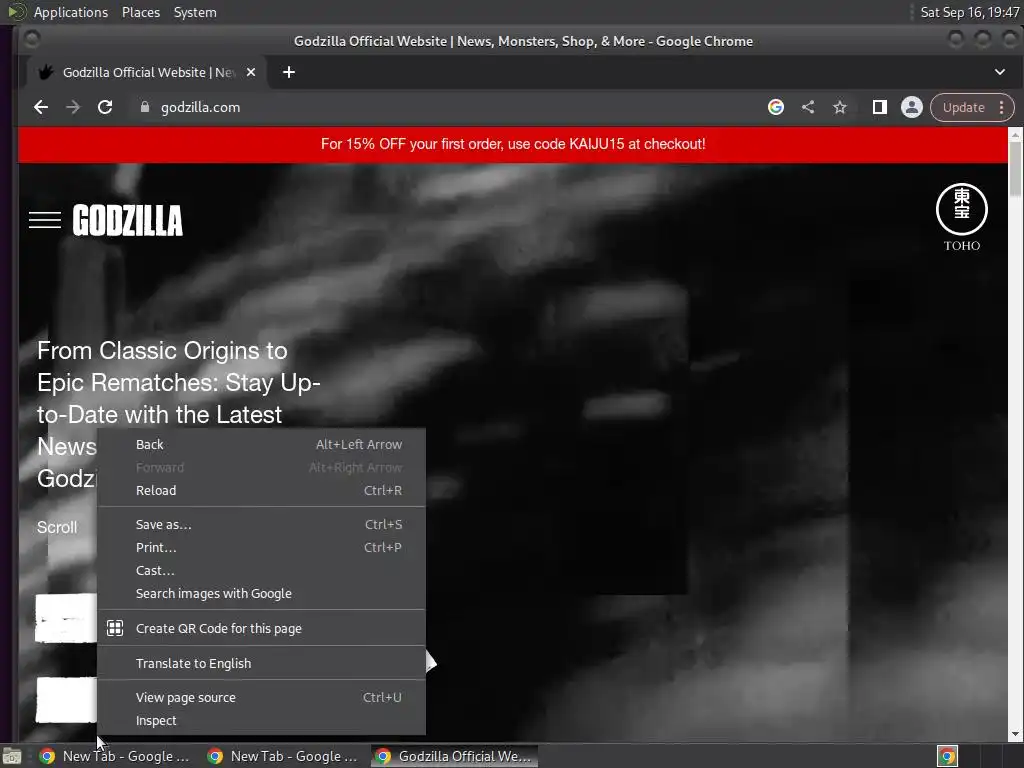Open new tab with plus button
1024x768 pixels.
coord(289,72)
